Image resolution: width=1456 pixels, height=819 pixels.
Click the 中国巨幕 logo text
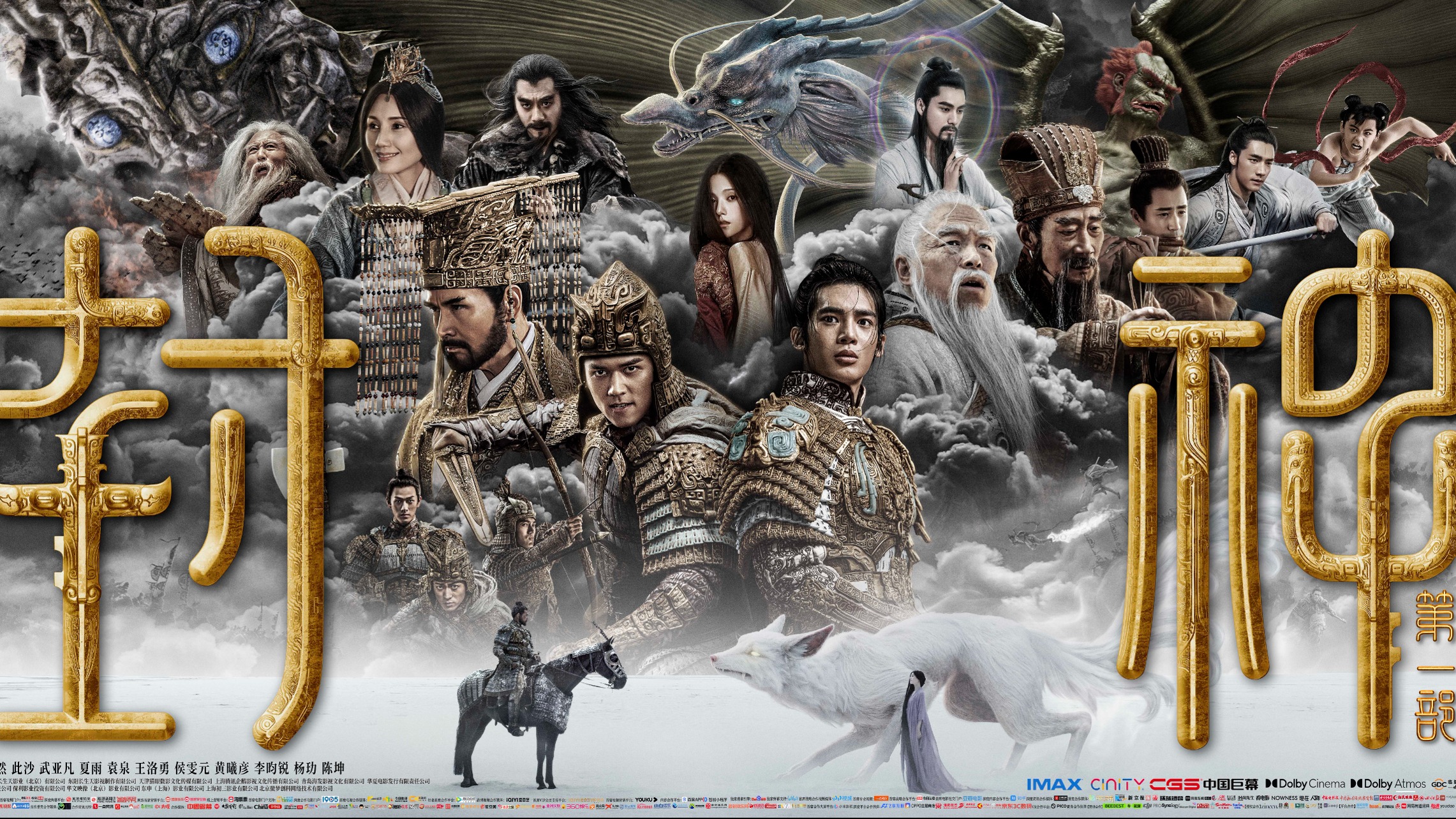(1230, 784)
